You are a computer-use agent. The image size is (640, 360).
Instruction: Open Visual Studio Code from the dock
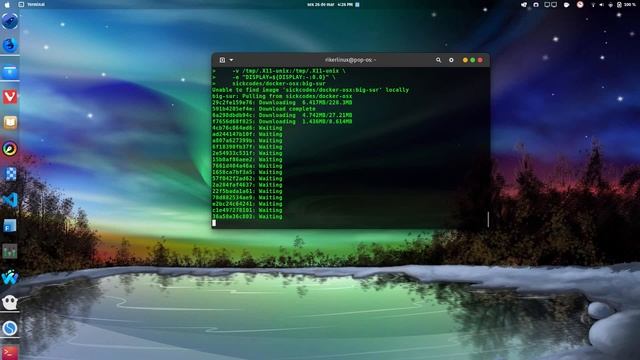pos(10,200)
